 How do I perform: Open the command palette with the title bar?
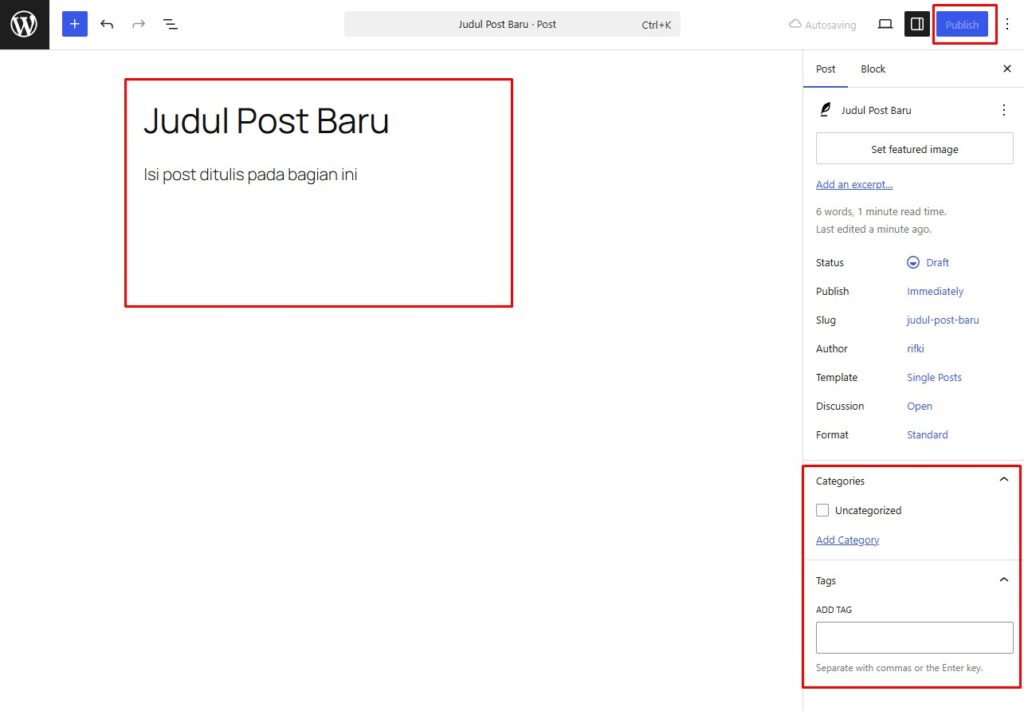pos(512,24)
